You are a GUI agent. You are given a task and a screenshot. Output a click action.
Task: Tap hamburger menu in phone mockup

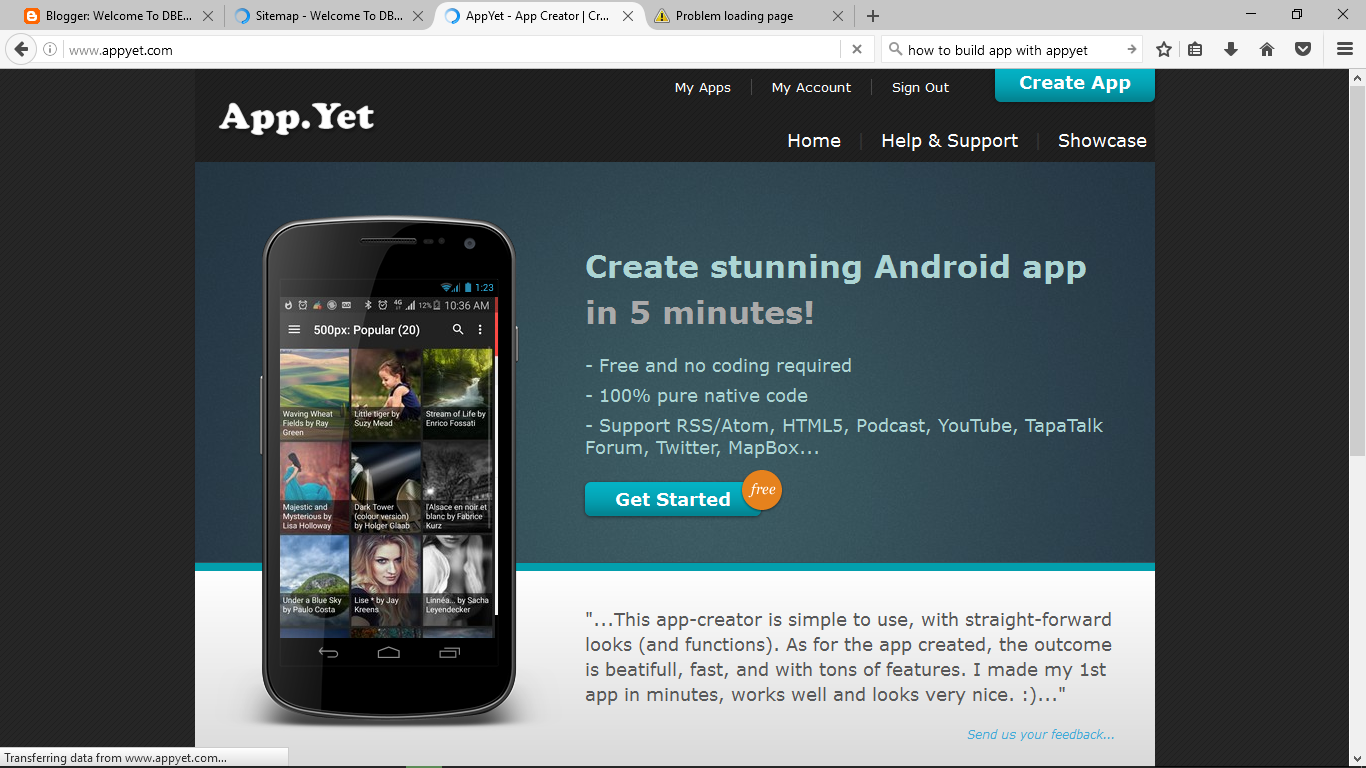[x=294, y=329]
